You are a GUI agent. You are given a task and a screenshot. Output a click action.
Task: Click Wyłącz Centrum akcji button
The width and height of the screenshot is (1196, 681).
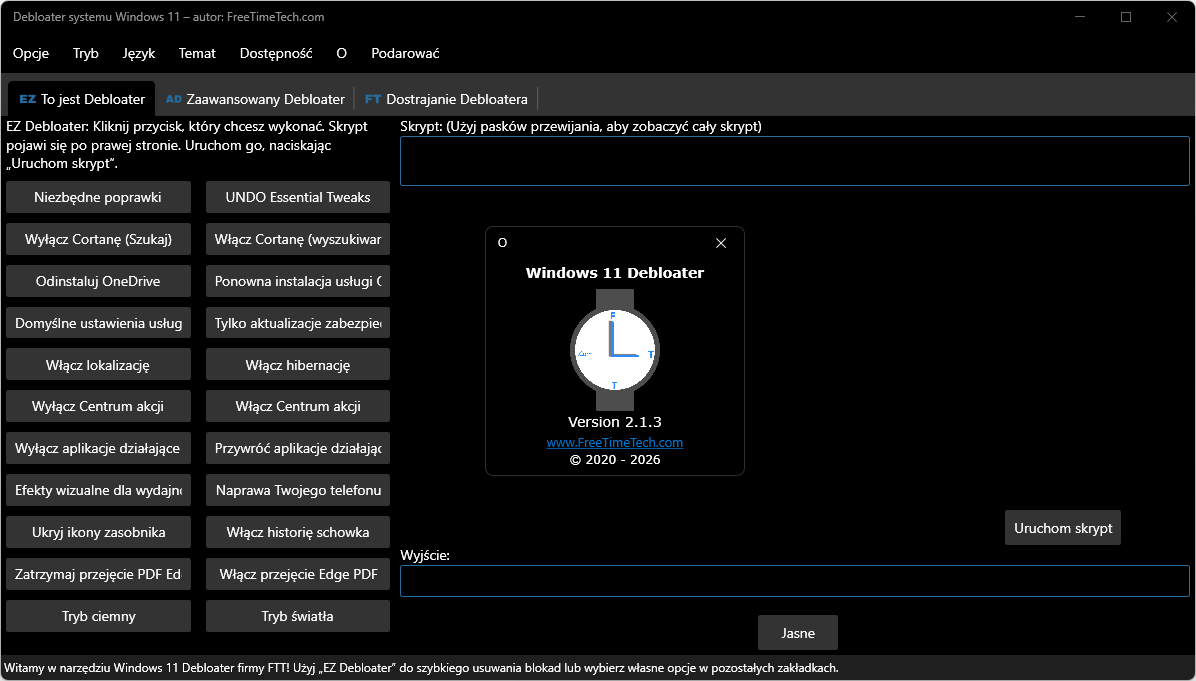98,406
